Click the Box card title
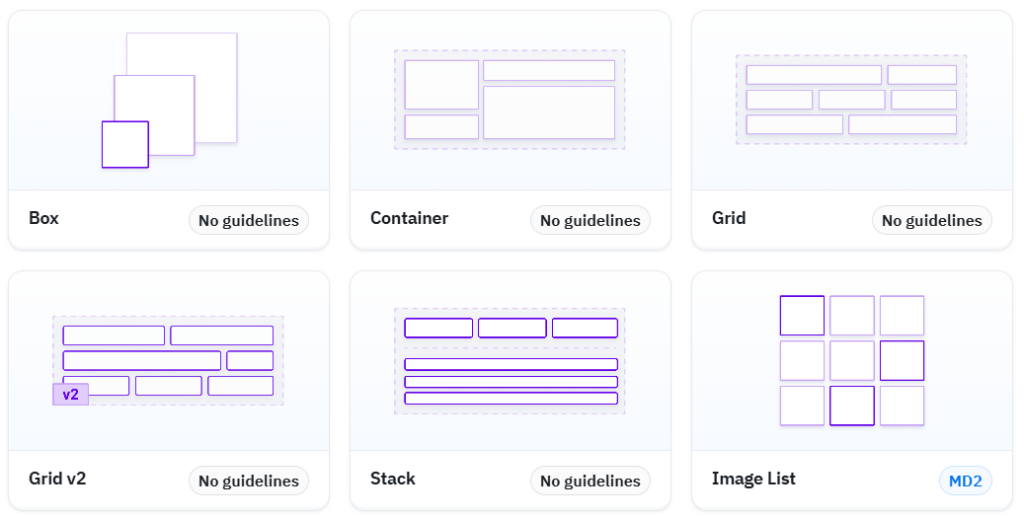 (44, 218)
